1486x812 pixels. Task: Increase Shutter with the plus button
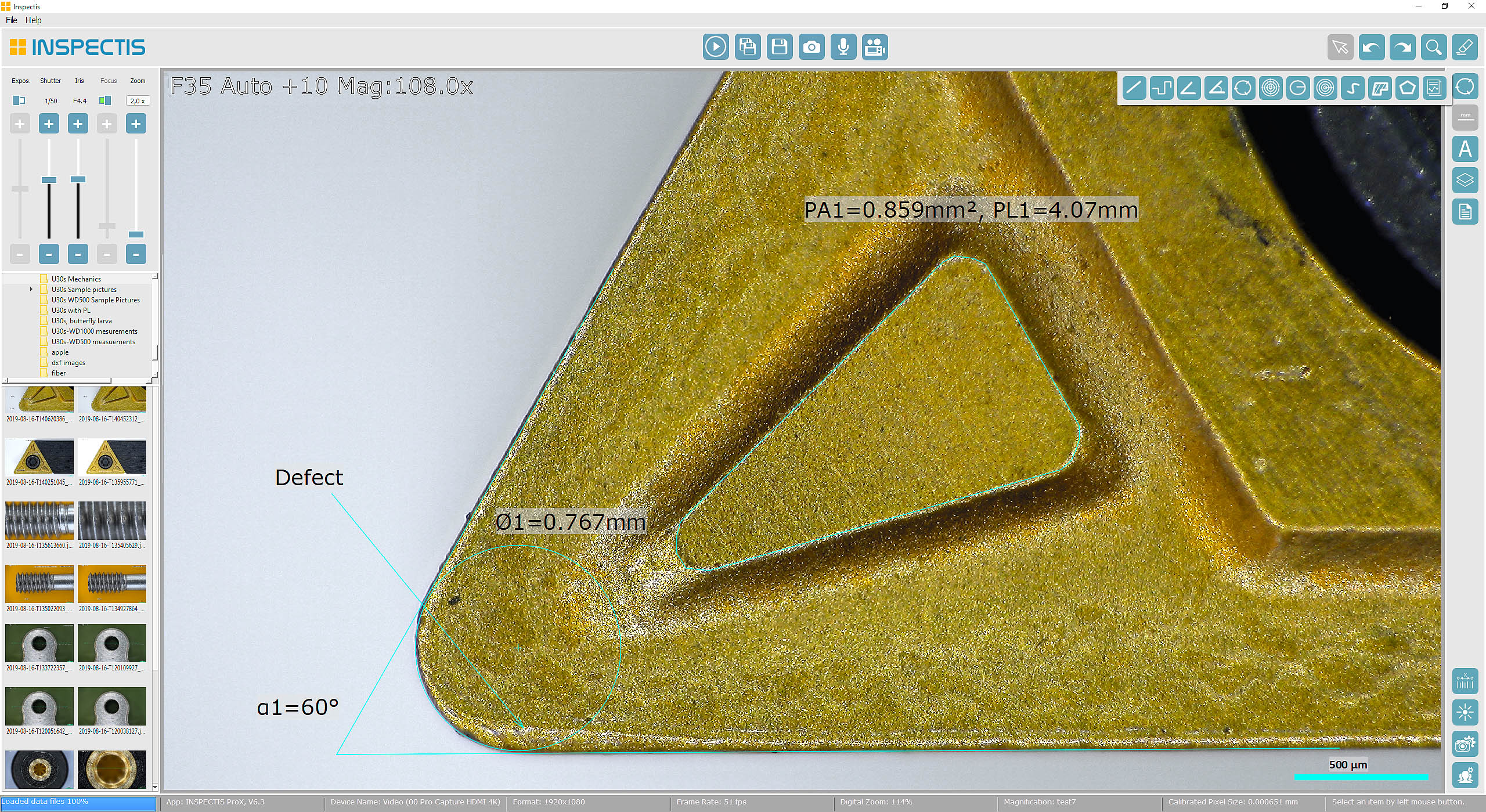click(x=49, y=124)
